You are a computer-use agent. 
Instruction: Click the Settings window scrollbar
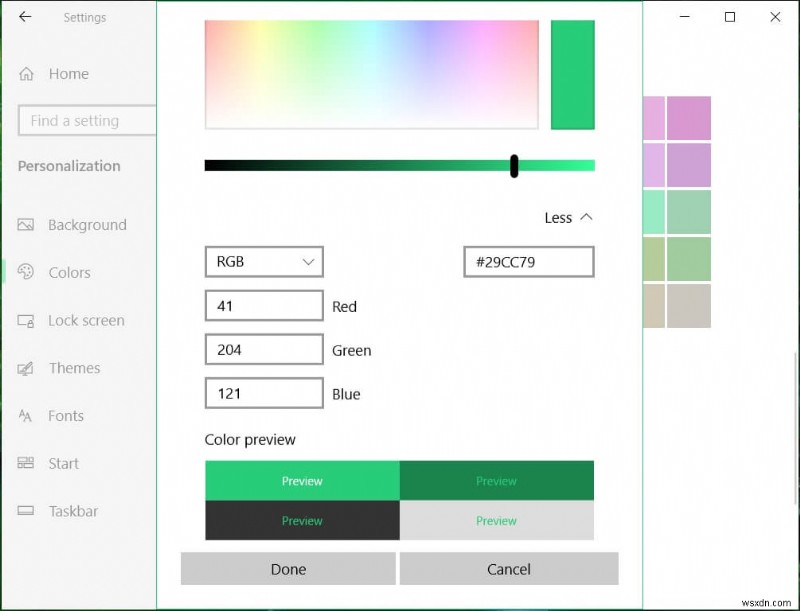797,428
